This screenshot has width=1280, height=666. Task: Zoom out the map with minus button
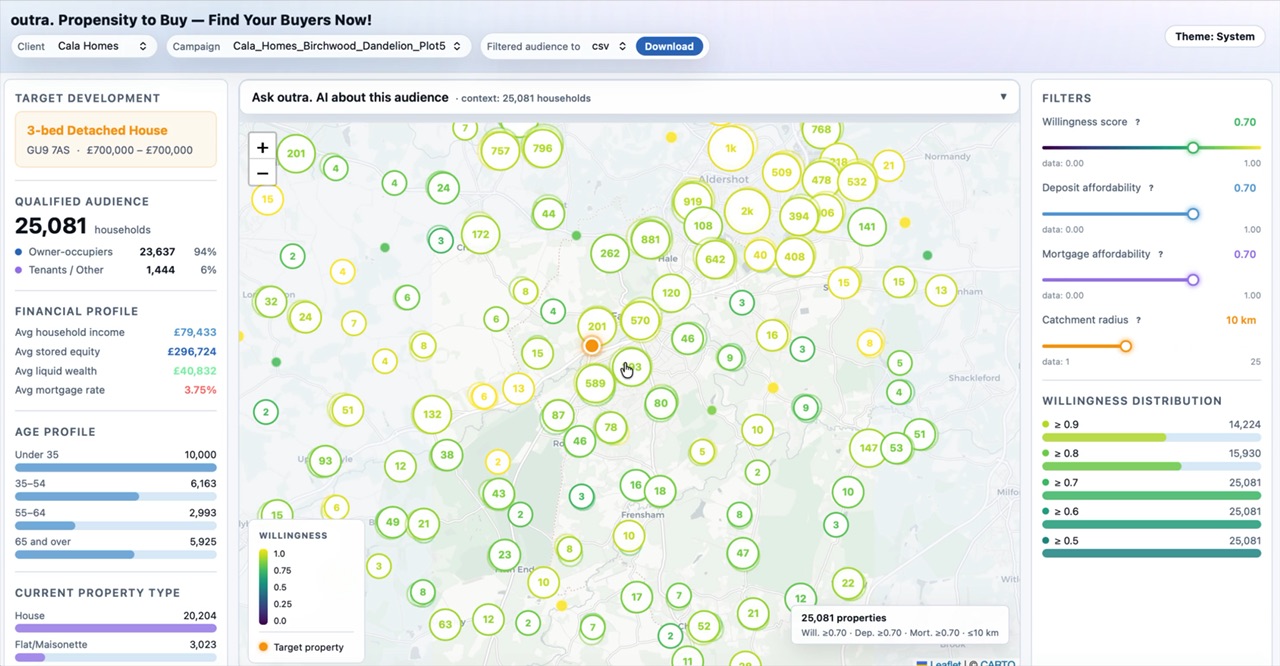[262, 173]
